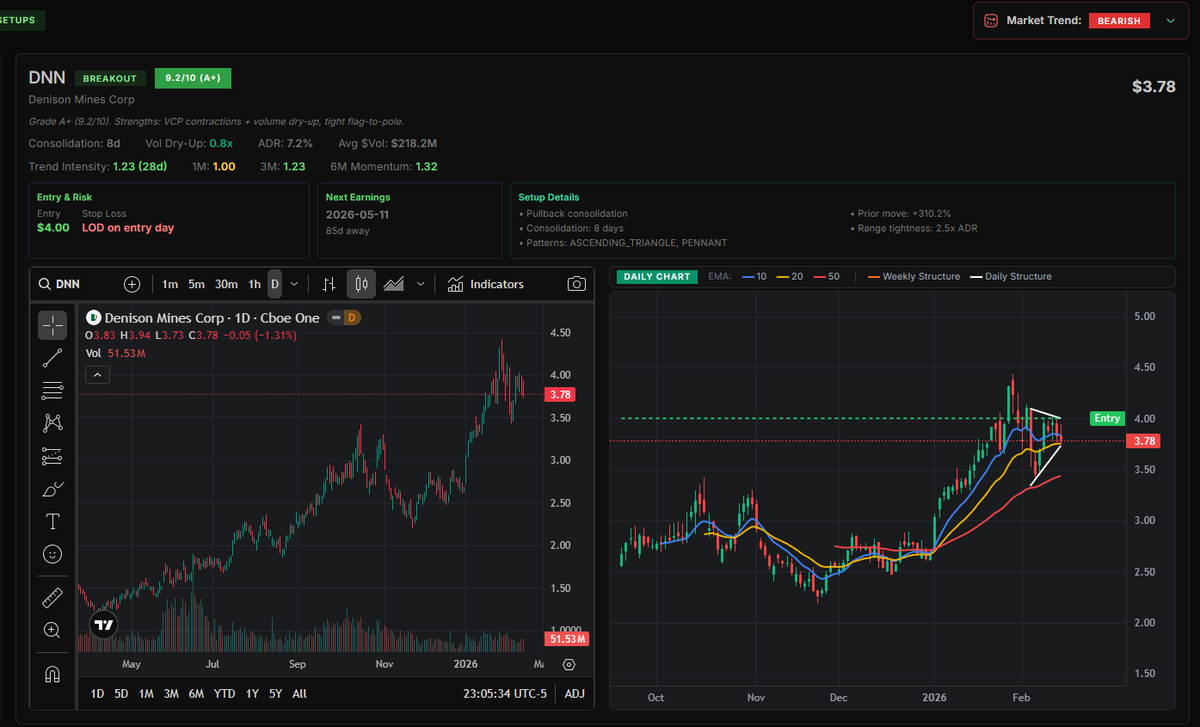The width and height of the screenshot is (1200, 727).
Task: Click the BEARISH market trend badge
Action: [x=1120, y=20]
